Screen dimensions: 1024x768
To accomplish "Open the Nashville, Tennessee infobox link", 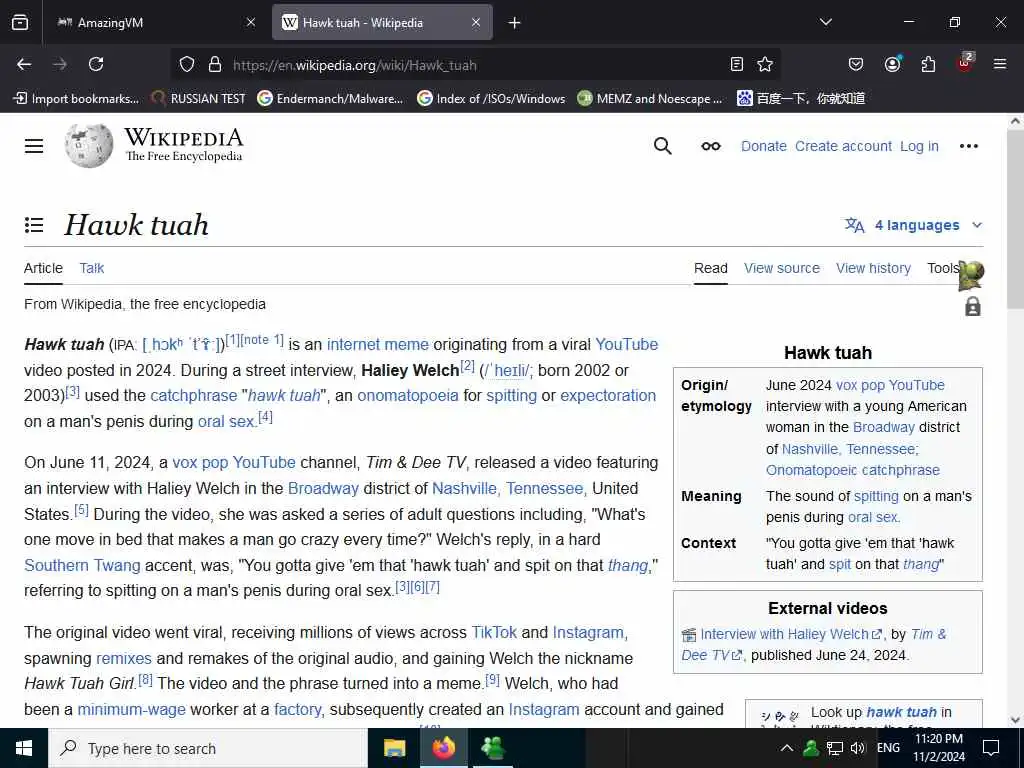I will (x=850, y=449).
